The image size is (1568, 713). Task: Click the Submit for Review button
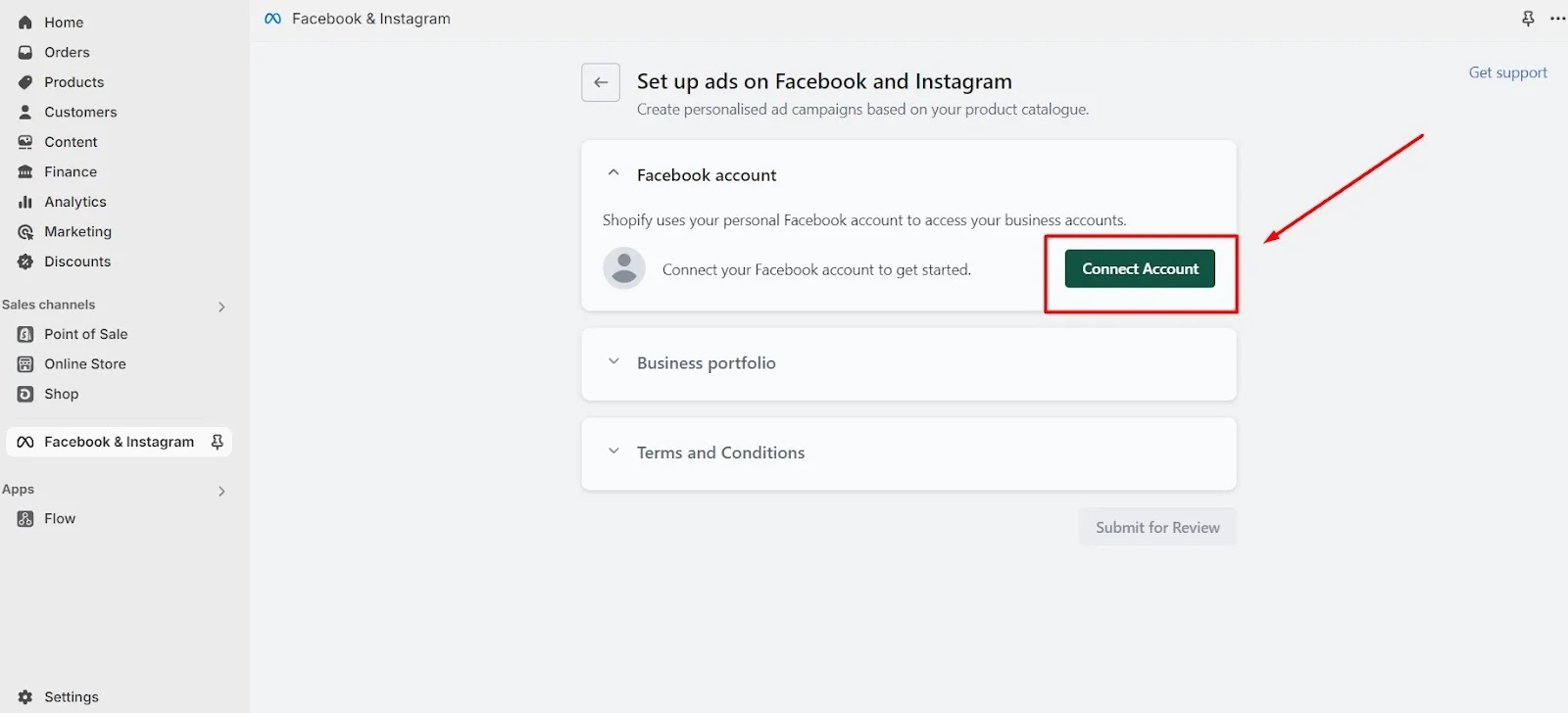pos(1157,527)
